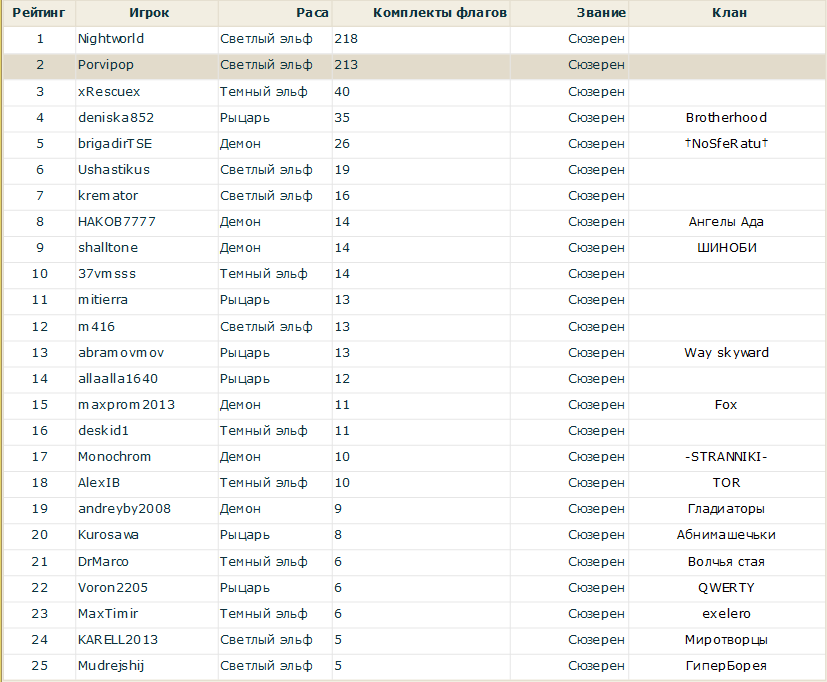
Task: Open brigadirTSE player entry
Action: tap(115, 143)
